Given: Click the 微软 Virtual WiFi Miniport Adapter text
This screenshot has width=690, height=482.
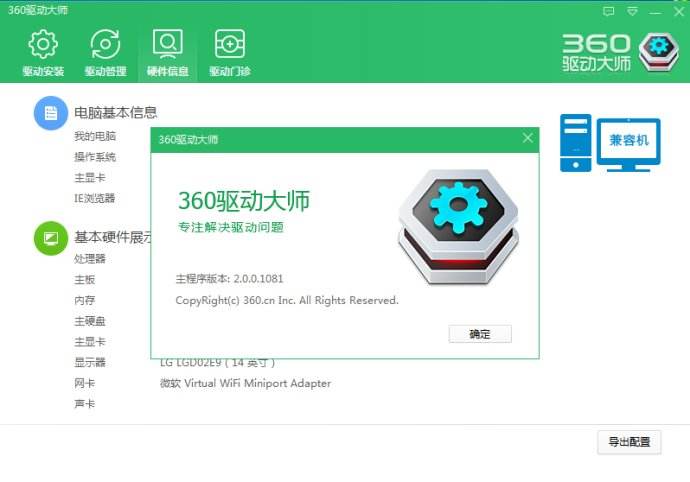Looking at the screenshot, I should (x=245, y=383).
